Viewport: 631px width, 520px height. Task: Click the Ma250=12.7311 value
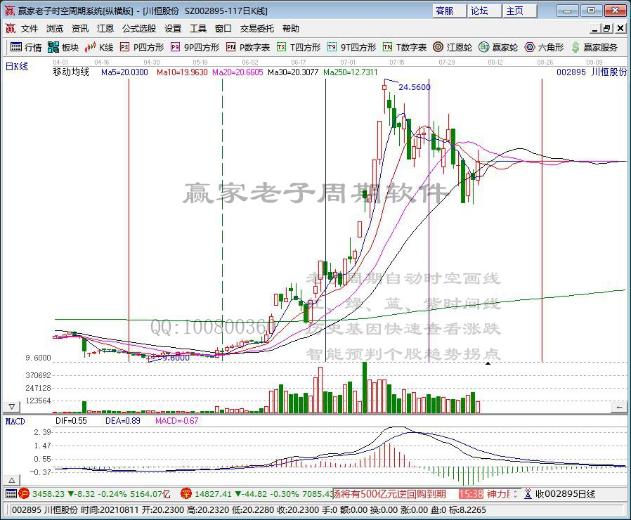[x=351, y=72]
